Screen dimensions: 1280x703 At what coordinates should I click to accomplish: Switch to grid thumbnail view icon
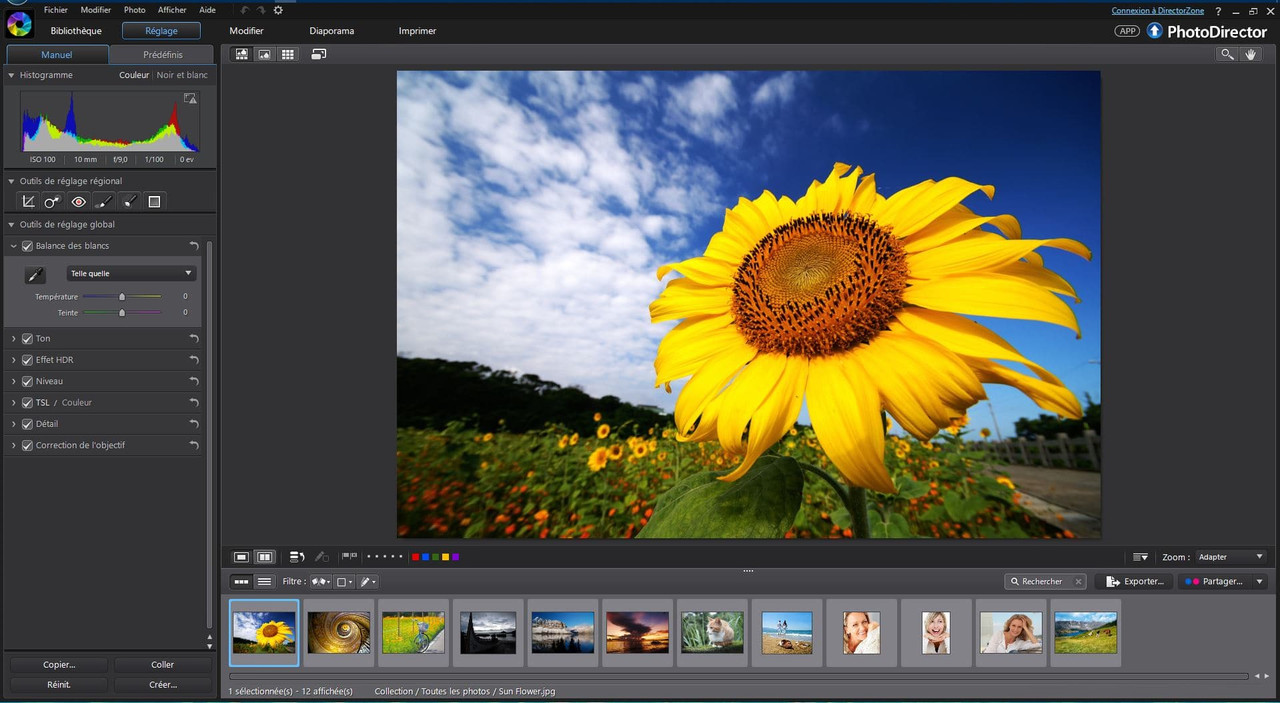click(x=288, y=55)
